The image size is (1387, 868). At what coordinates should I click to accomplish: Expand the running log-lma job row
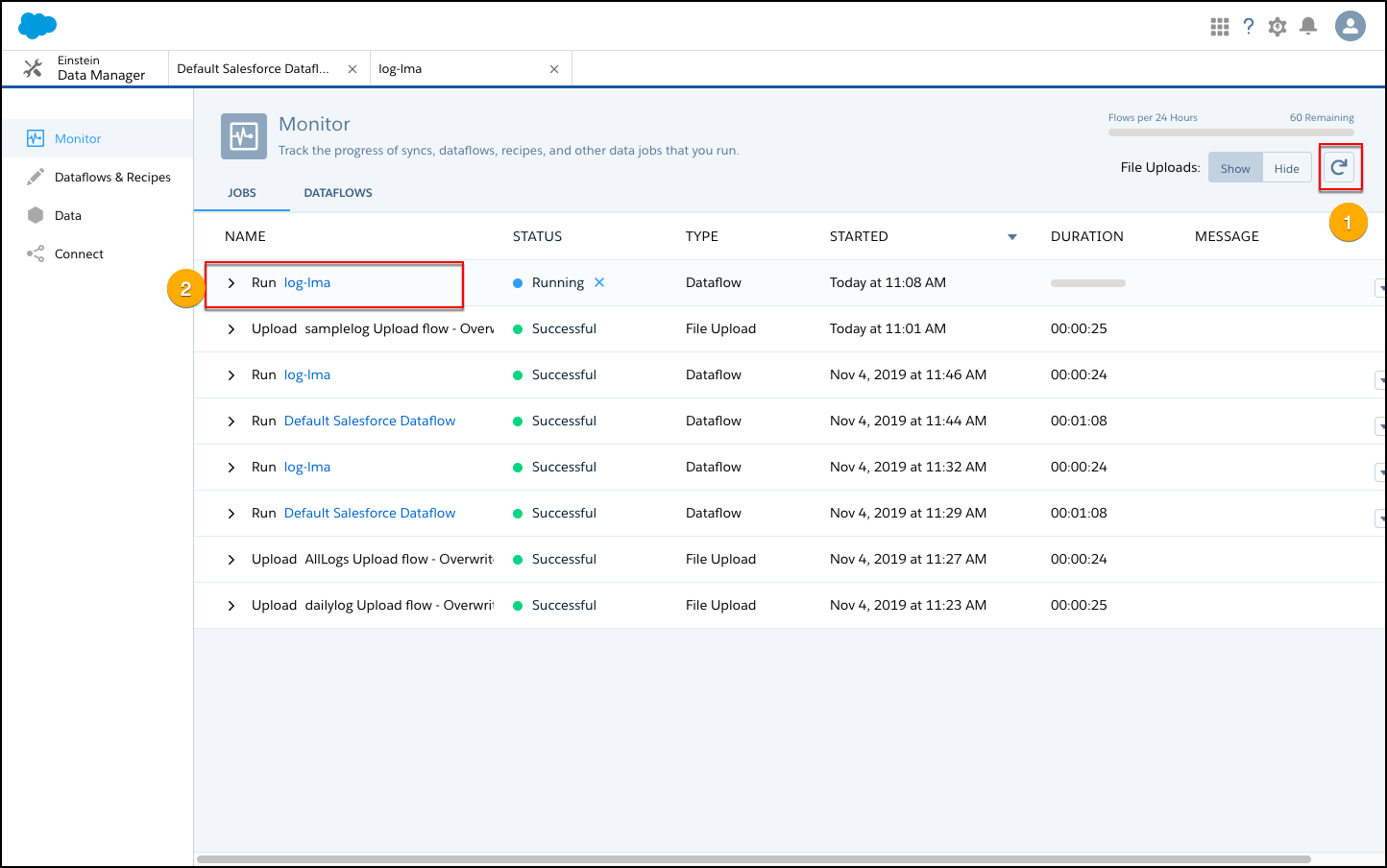[x=231, y=283]
